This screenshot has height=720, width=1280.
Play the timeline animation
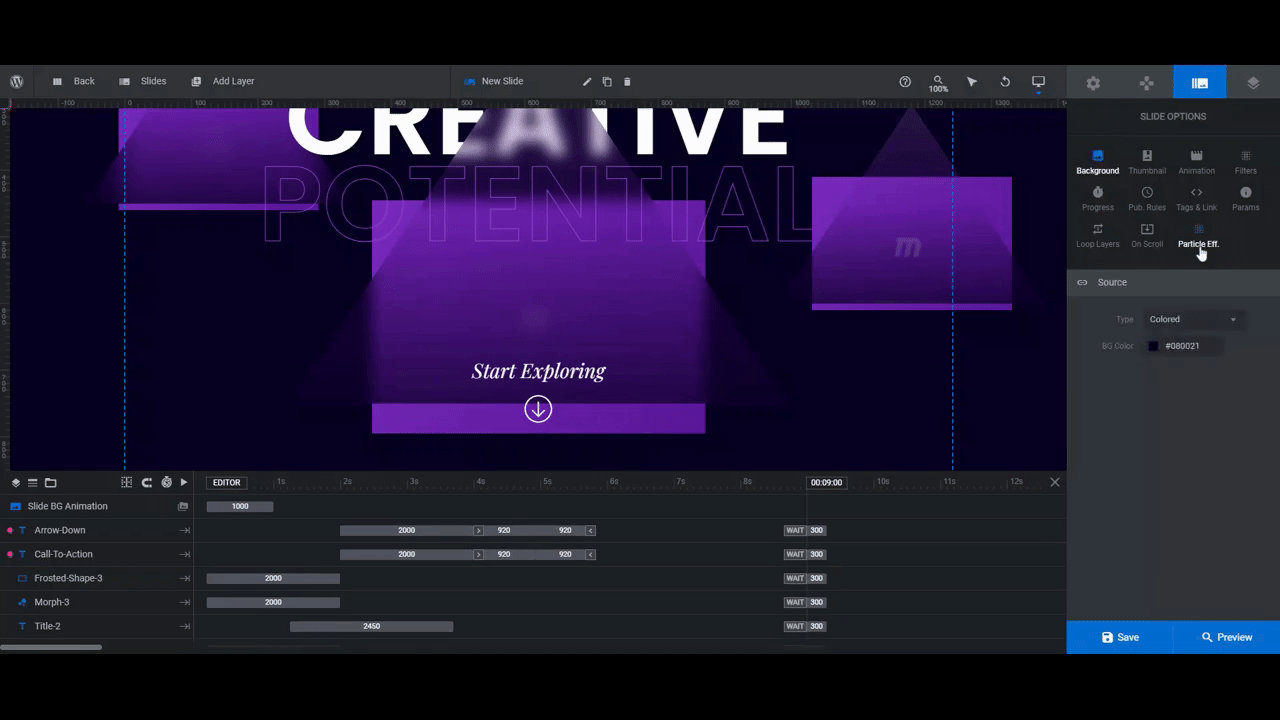pos(184,482)
